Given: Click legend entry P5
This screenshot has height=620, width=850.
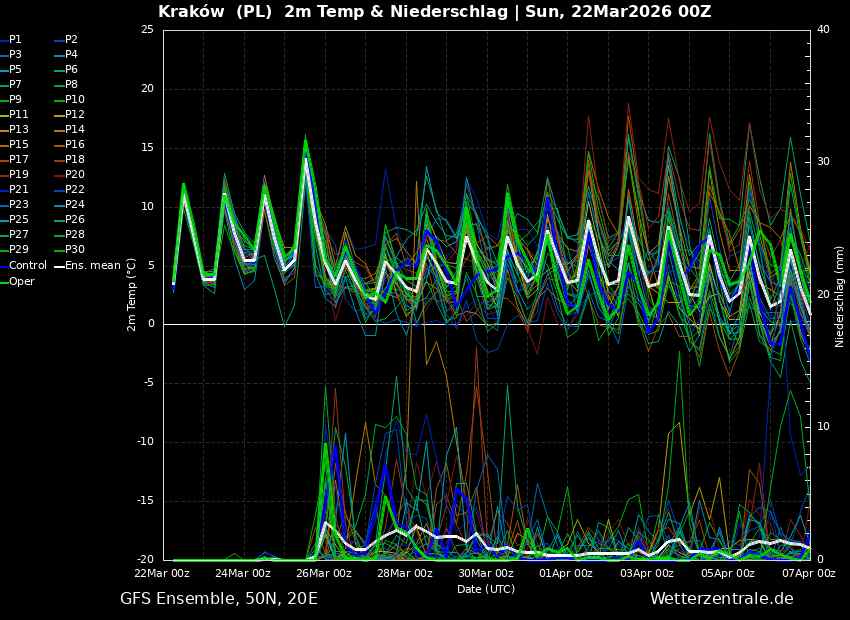Looking at the screenshot, I should pyautogui.click(x=11, y=69).
